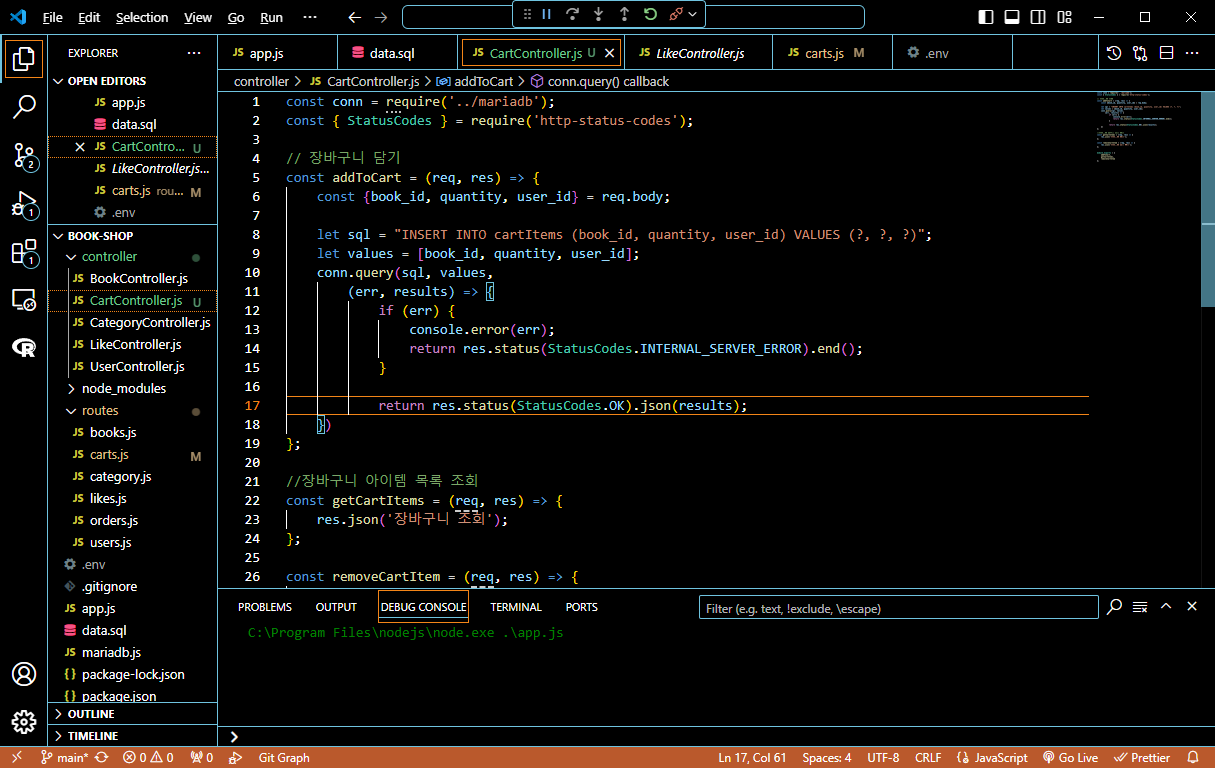Click the debug console filter input
Viewport: 1215px width, 768px height.
(x=898, y=607)
